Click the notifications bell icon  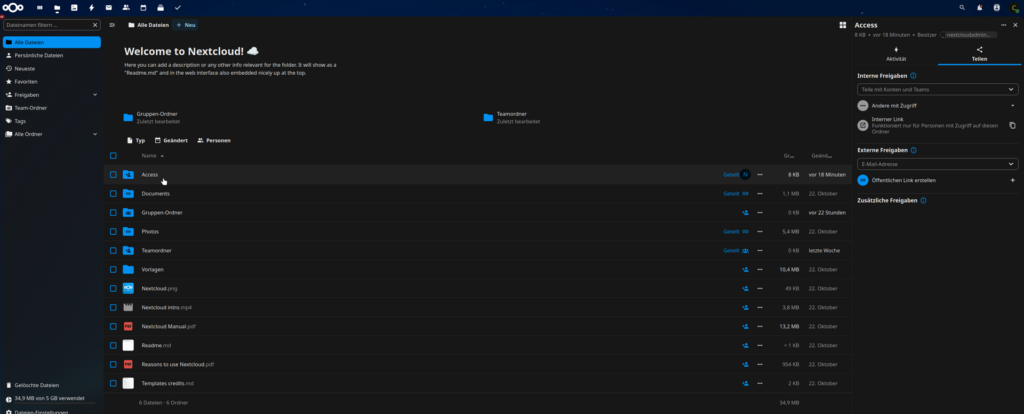pyautogui.click(x=979, y=7)
